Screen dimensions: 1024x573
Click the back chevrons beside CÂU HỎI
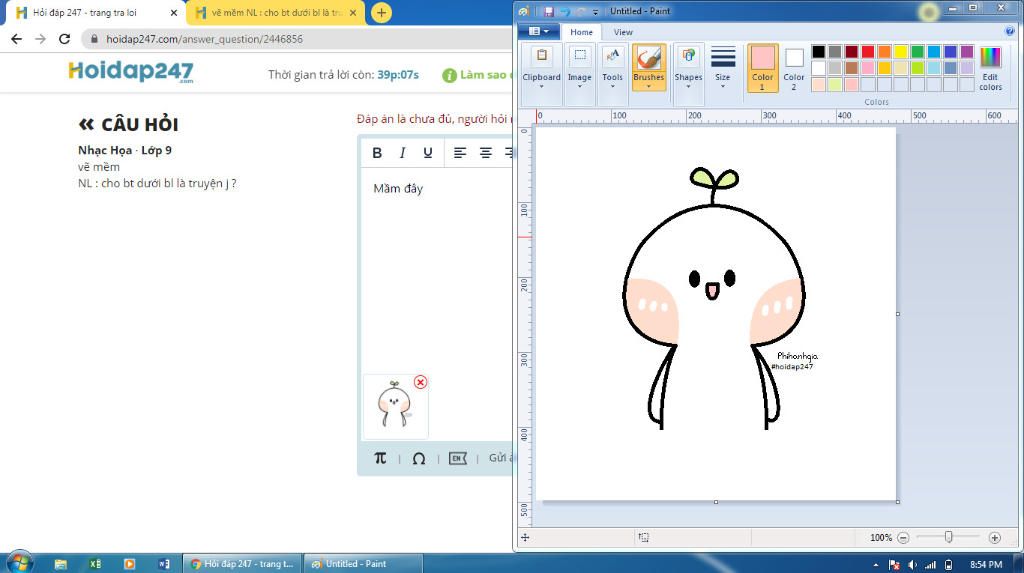click(x=86, y=124)
